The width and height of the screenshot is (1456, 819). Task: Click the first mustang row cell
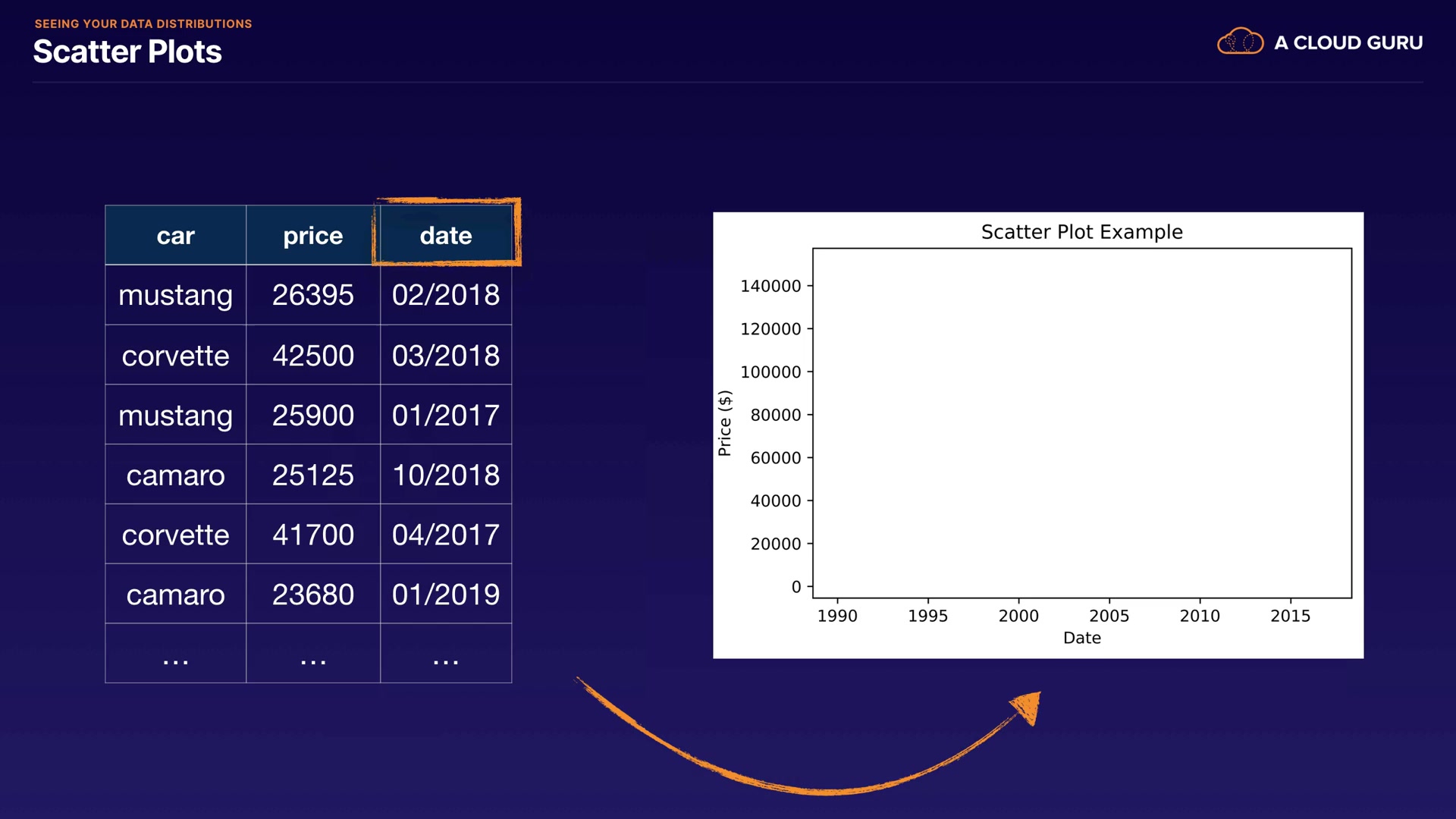(x=175, y=295)
